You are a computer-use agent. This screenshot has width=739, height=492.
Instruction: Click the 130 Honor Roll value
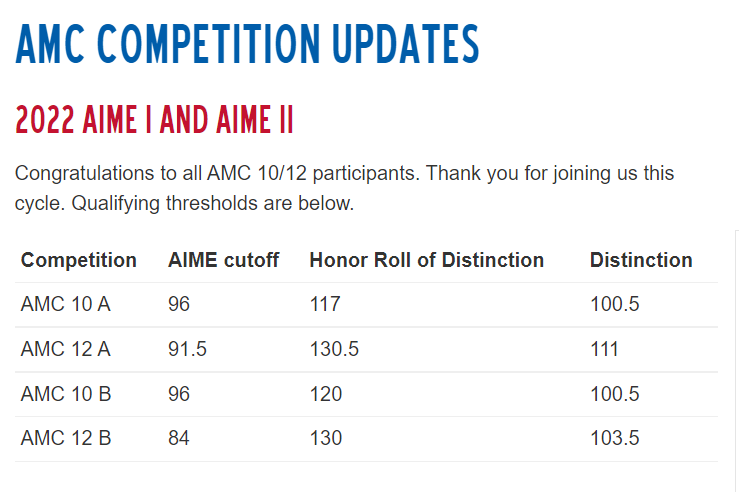[x=326, y=438]
